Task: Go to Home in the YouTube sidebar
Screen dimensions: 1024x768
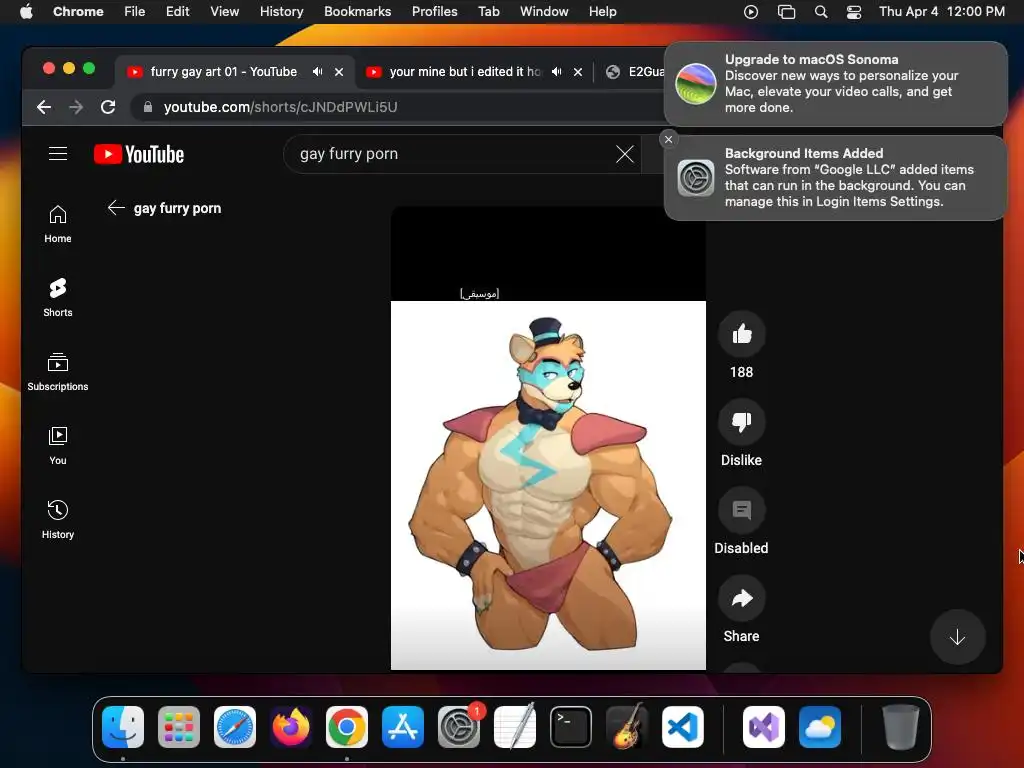Action: click(x=57, y=224)
